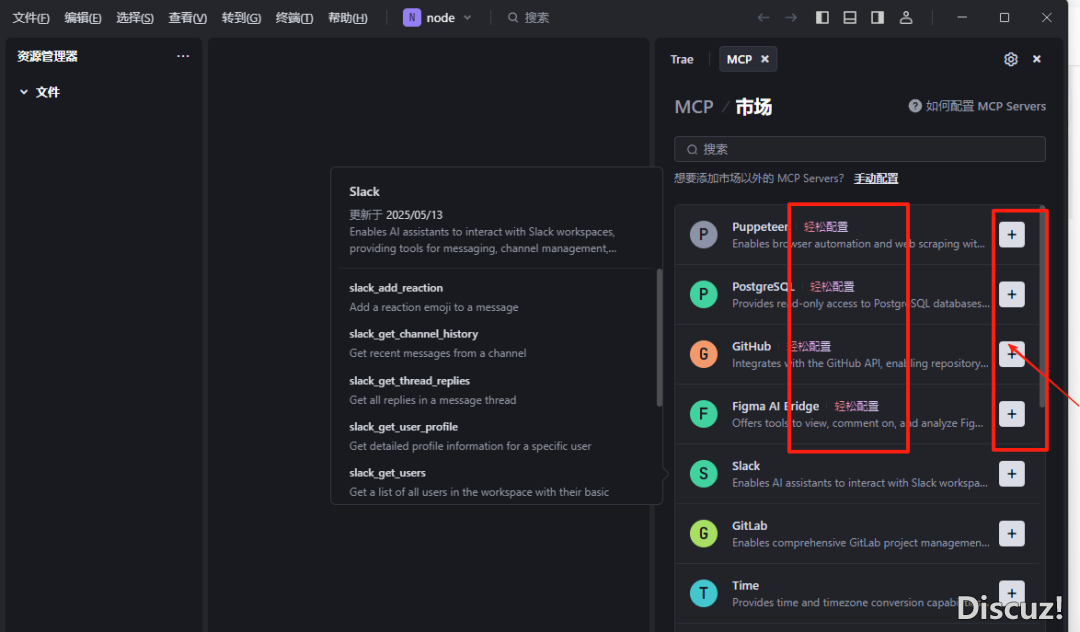Switch to the Trae tab
This screenshot has height=632, width=1080.
(682, 59)
